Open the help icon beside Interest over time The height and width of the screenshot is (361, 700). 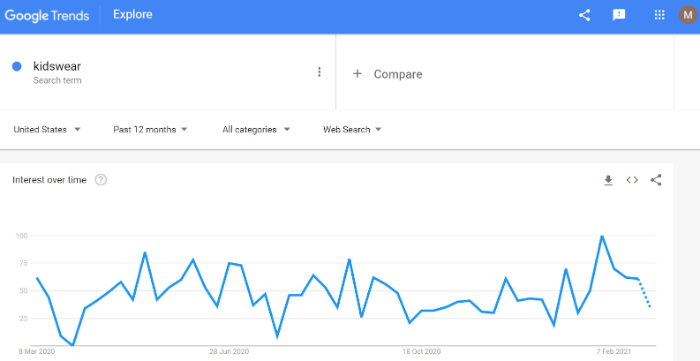(101, 180)
